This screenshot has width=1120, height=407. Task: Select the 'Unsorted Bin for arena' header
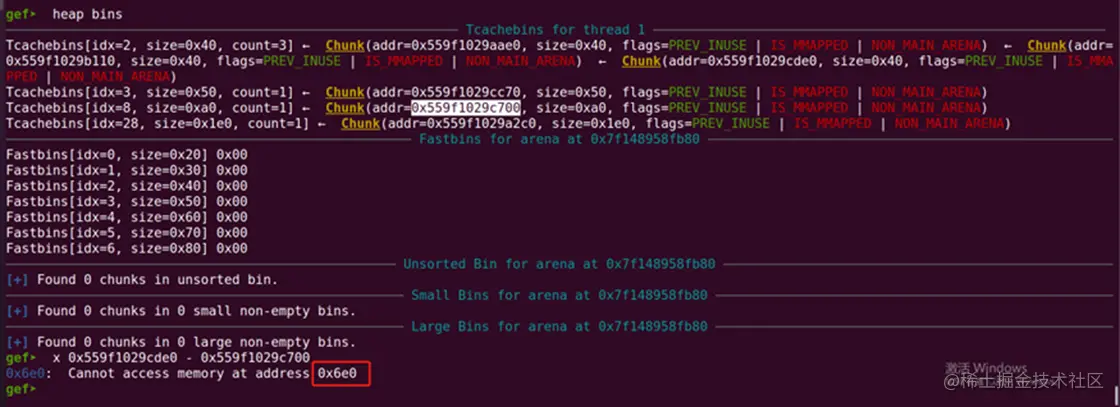pos(559,263)
